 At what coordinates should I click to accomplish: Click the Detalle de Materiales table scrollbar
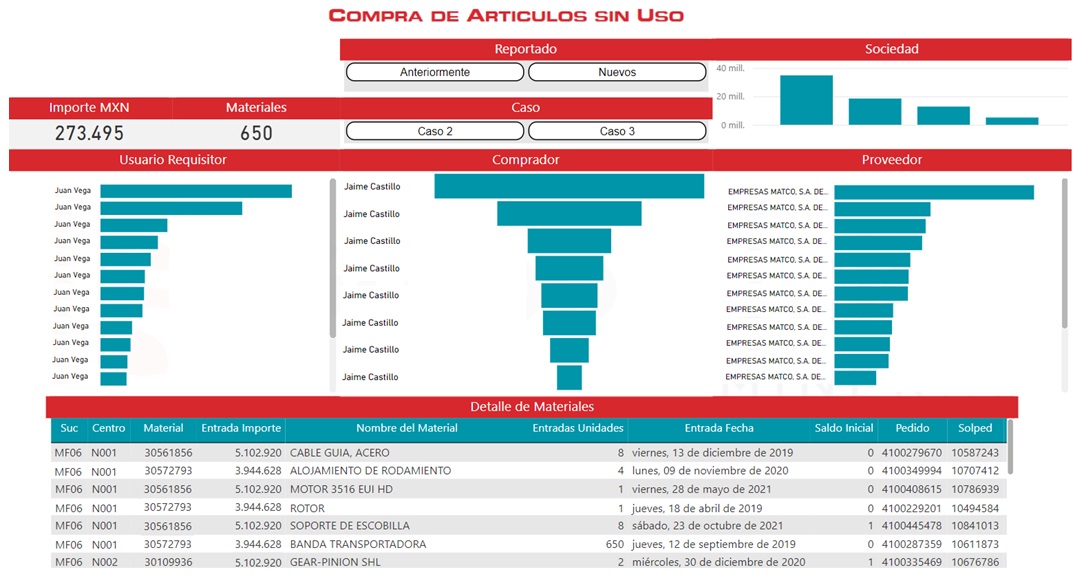point(1011,448)
